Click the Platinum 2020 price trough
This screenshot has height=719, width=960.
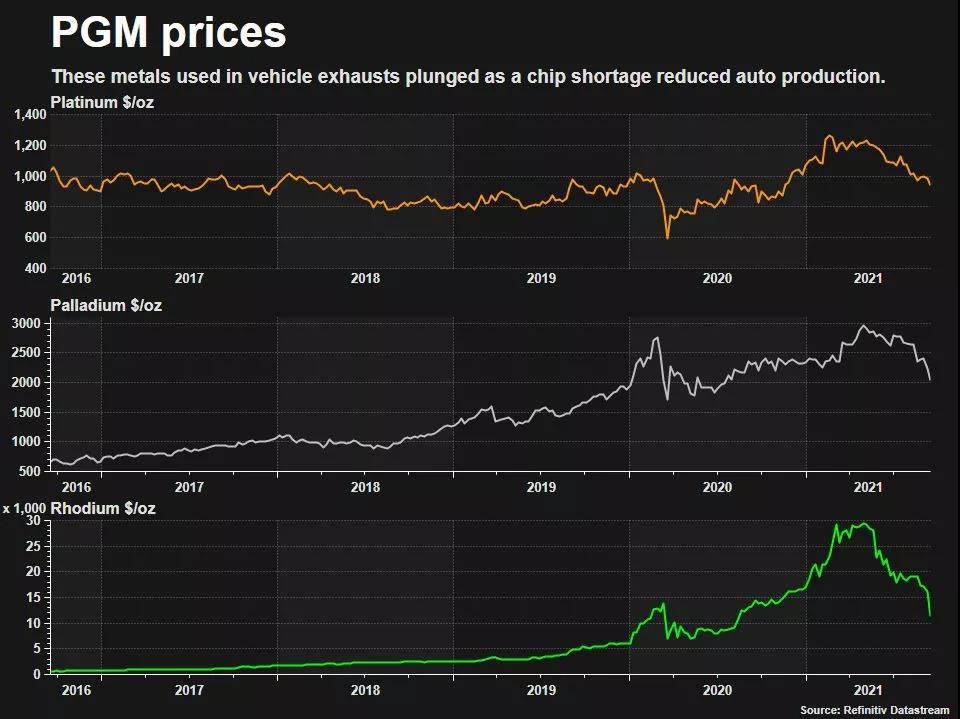pyautogui.click(x=667, y=237)
